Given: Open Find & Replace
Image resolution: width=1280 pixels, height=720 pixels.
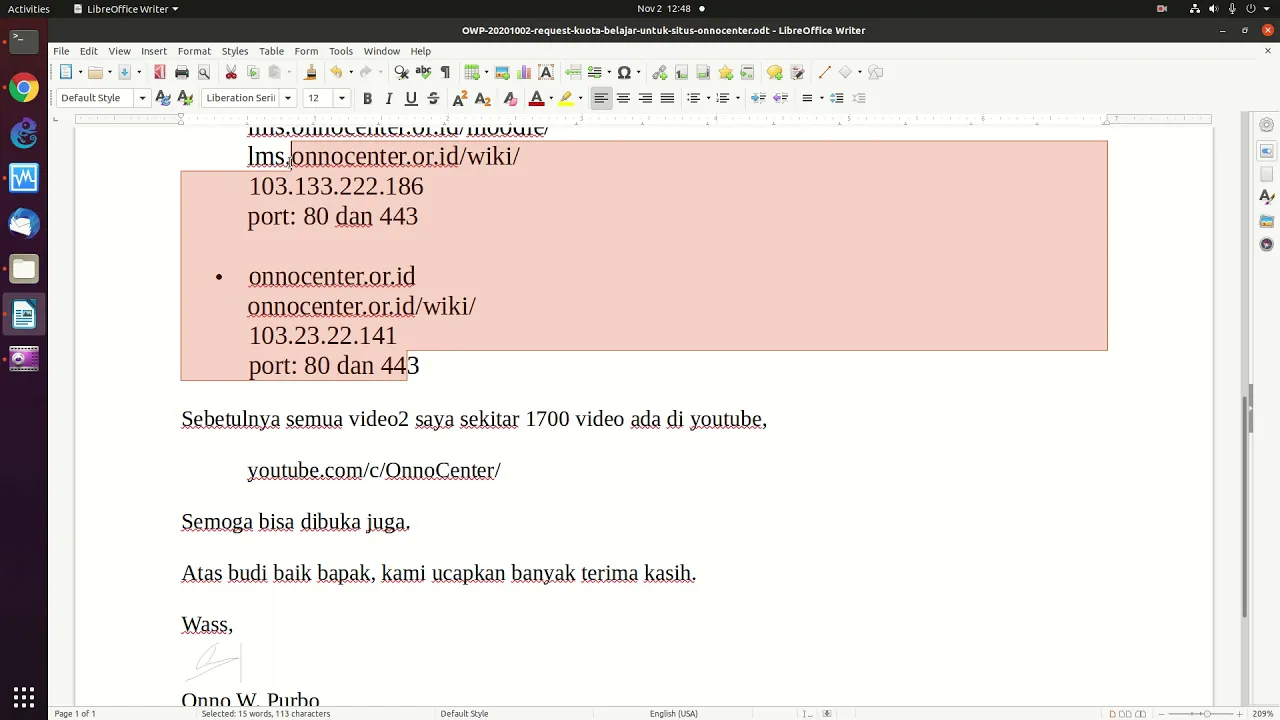Looking at the screenshot, I should pyautogui.click(x=401, y=72).
